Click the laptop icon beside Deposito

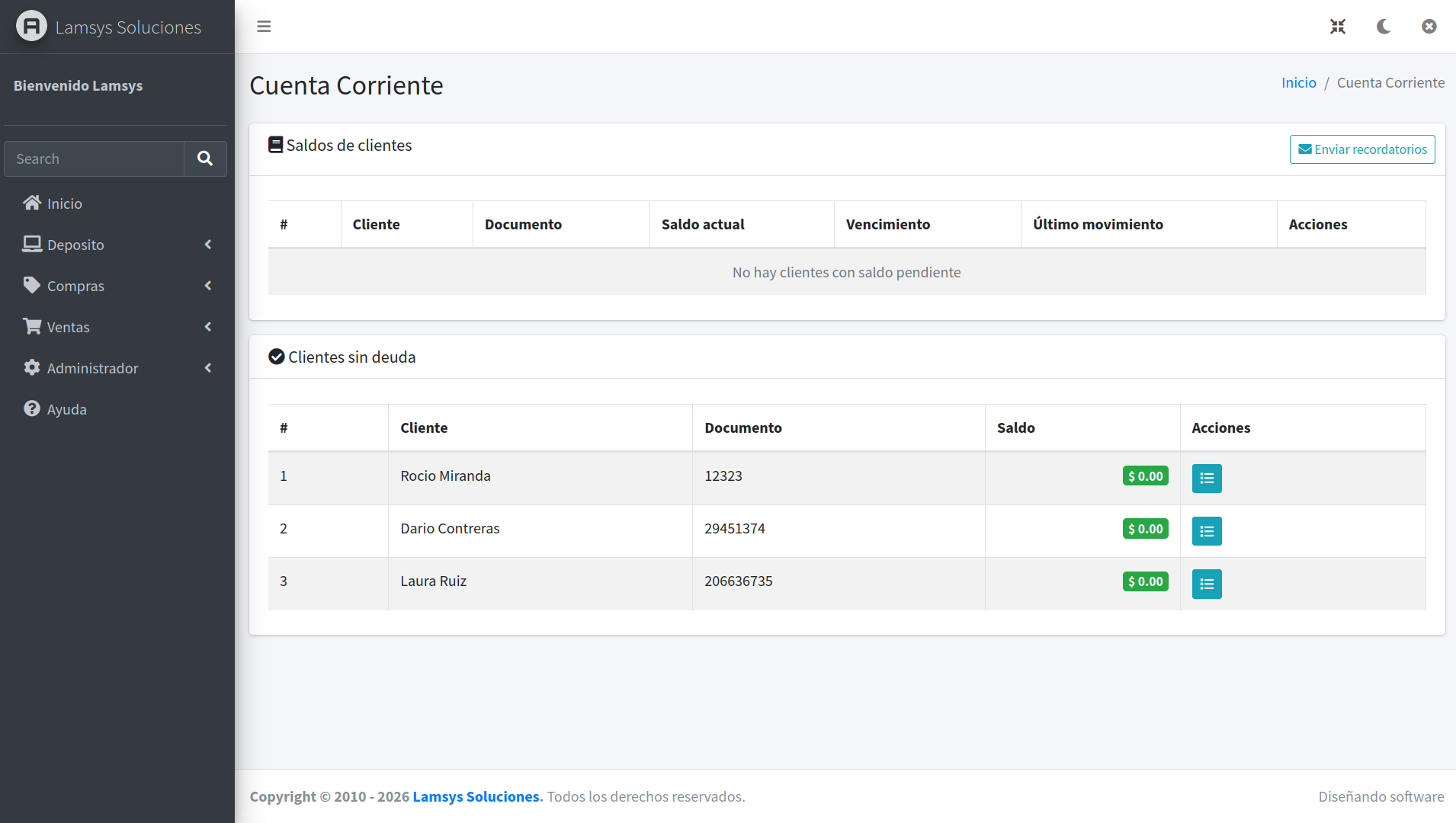click(32, 244)
